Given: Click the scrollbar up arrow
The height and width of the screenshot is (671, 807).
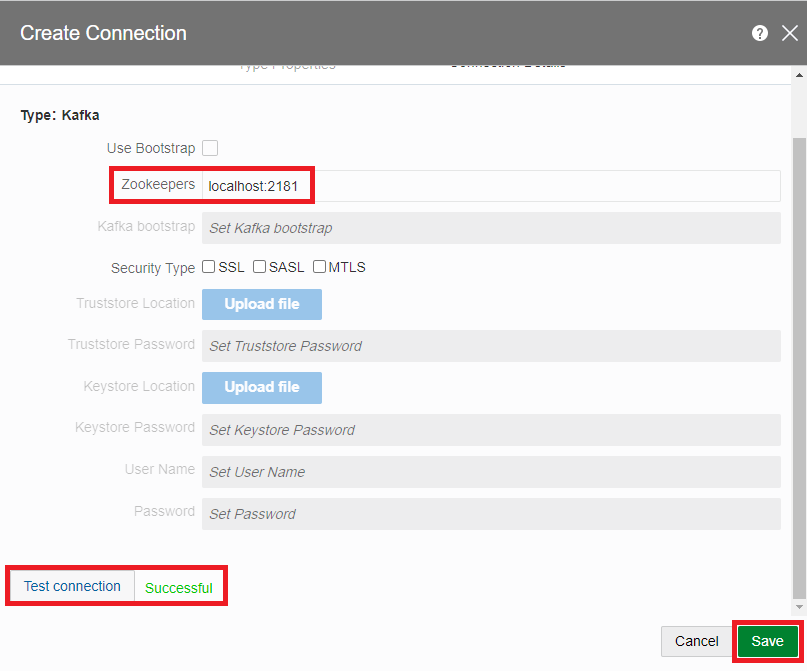Looking at the screenshot, I should click(x=799, y=75).
